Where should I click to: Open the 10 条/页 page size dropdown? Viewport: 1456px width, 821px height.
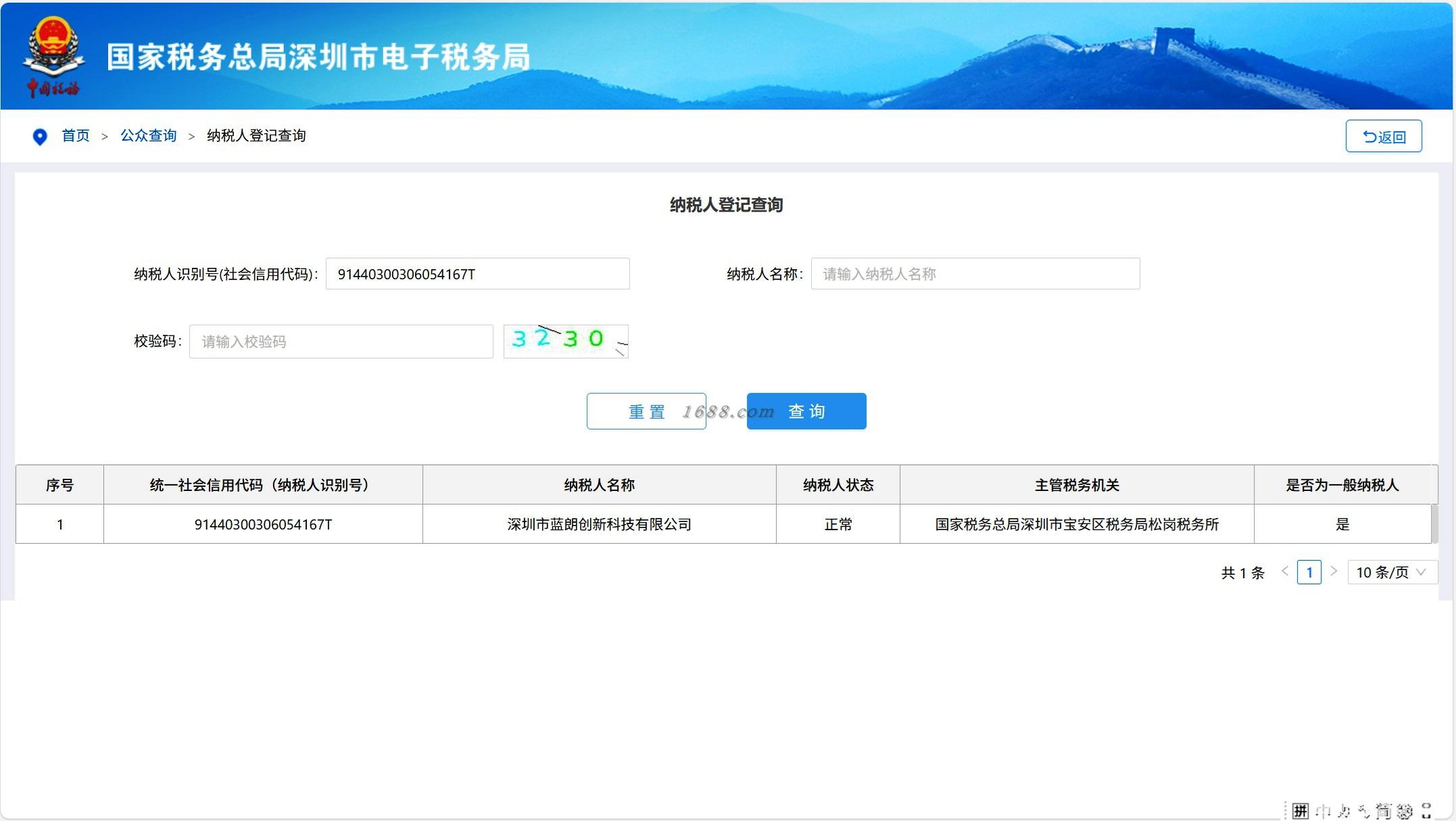(1391, 572)
